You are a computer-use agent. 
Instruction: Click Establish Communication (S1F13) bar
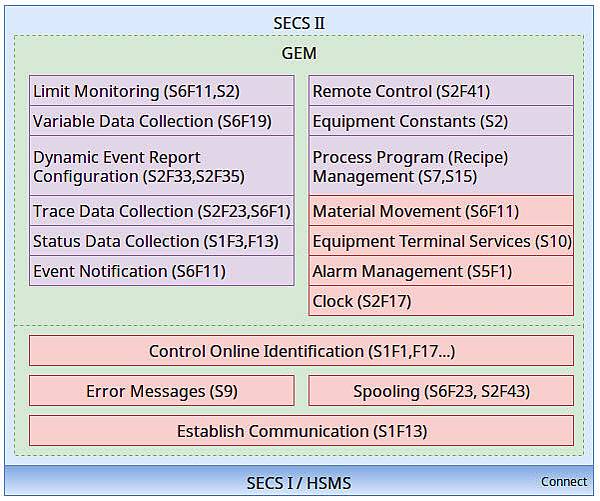pyautogui.click(x=301, y=431)
